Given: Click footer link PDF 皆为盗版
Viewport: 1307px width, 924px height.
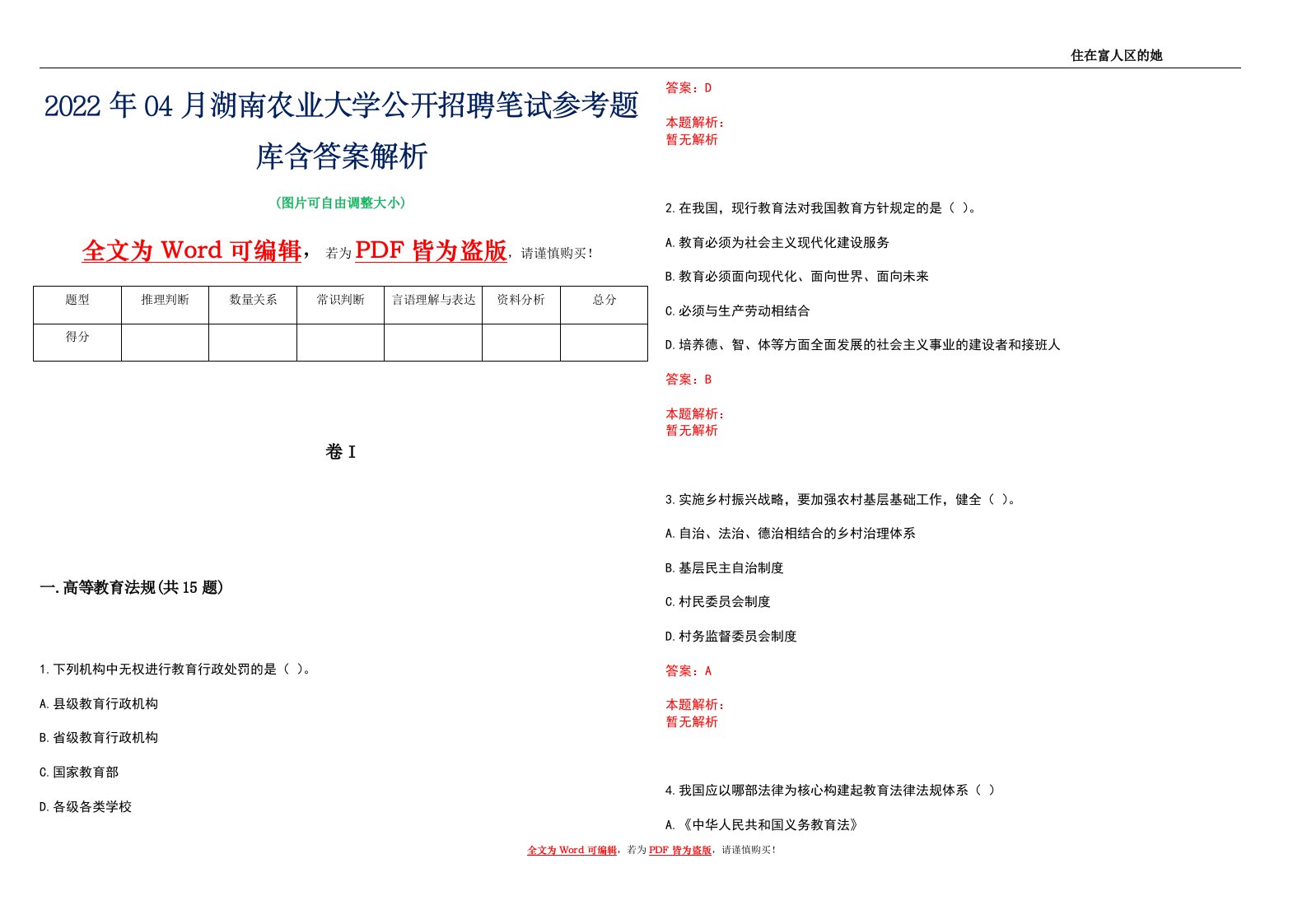Looking at the screenshot, I should click(680, 850).
